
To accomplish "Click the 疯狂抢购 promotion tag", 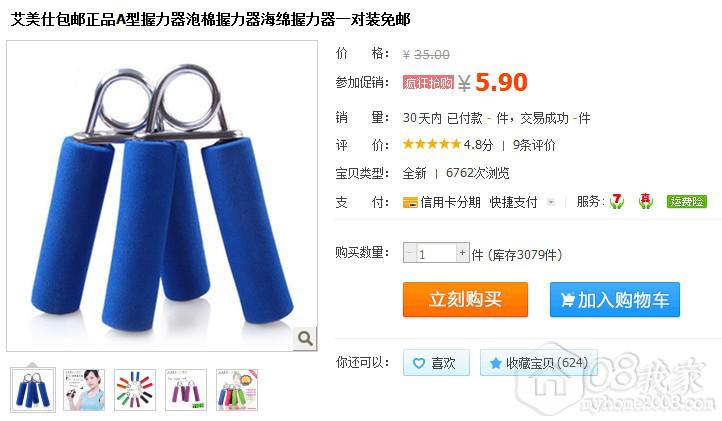I will (428, 83).
